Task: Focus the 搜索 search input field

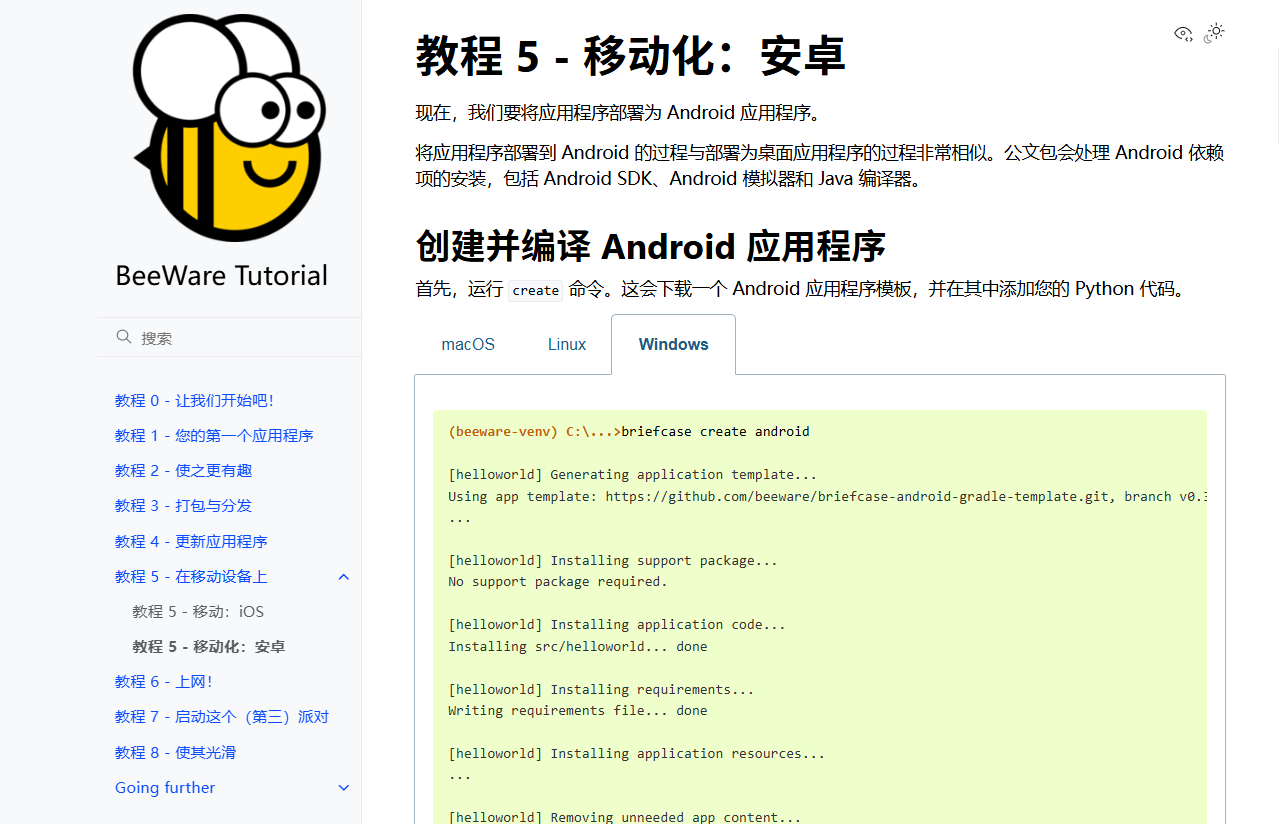Action: click(x=229, y=338)
